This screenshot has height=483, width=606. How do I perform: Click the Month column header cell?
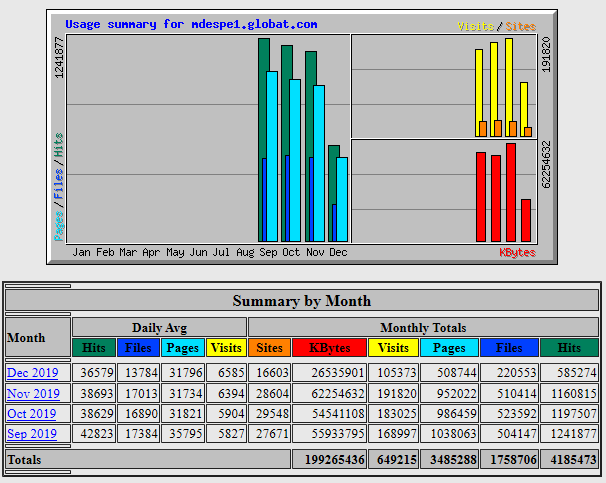point(27,338)
